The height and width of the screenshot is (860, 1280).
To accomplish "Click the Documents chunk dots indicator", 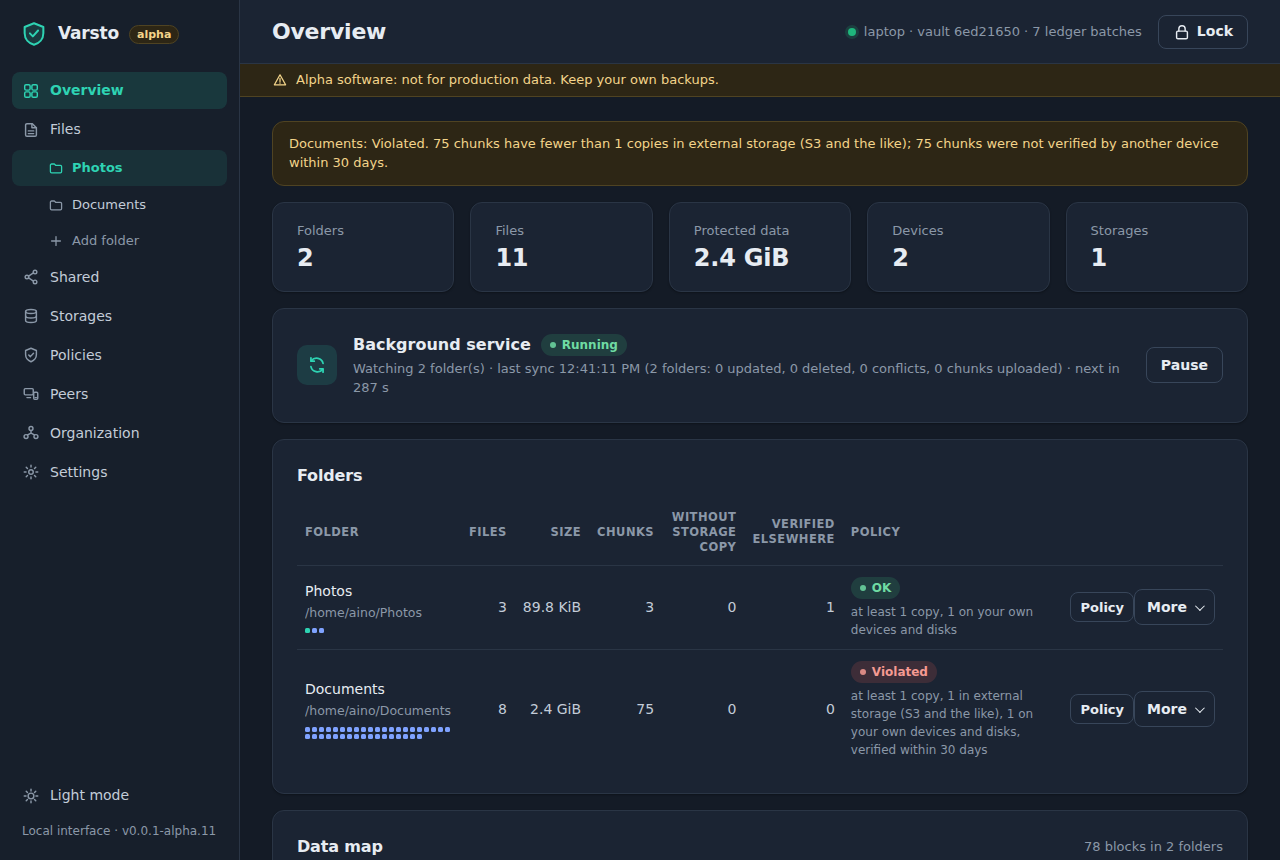I will pos(377,733).
